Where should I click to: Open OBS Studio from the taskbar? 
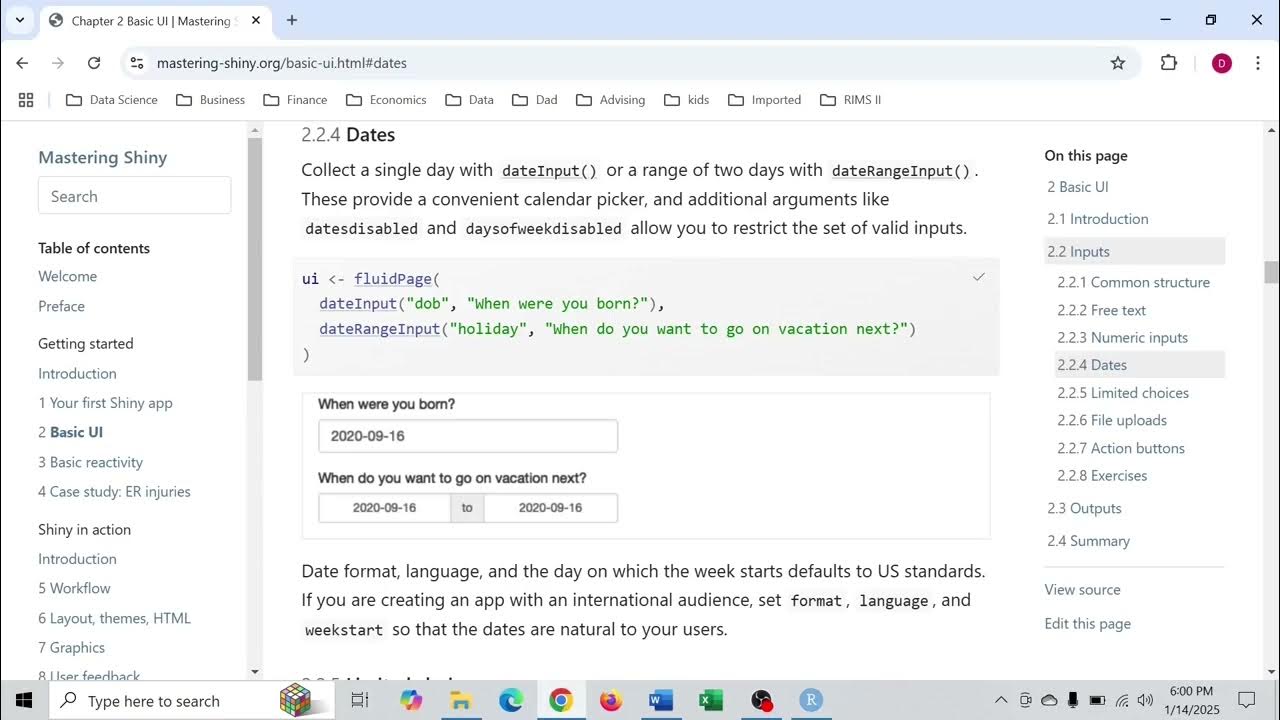click(762, 700)
